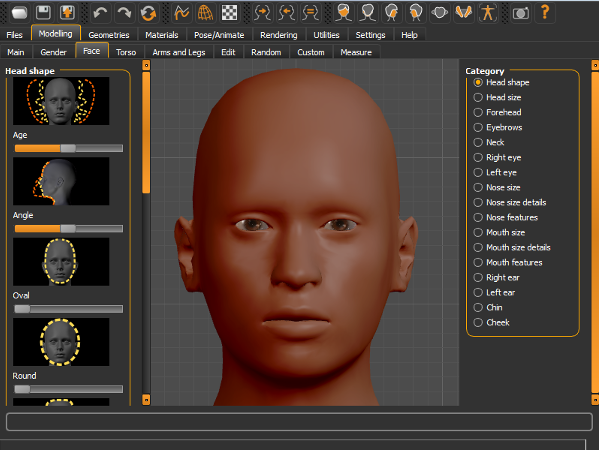The width and height of the screenshot is (599, 450).
Task: Open help question mark icon
Action: 545,13
